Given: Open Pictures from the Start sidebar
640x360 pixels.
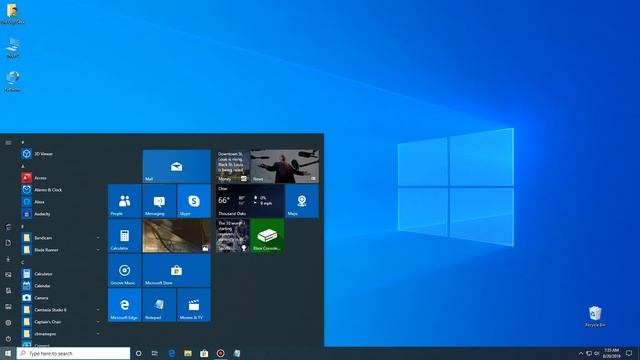Looking at the screenshot, I should coord(8,275).
